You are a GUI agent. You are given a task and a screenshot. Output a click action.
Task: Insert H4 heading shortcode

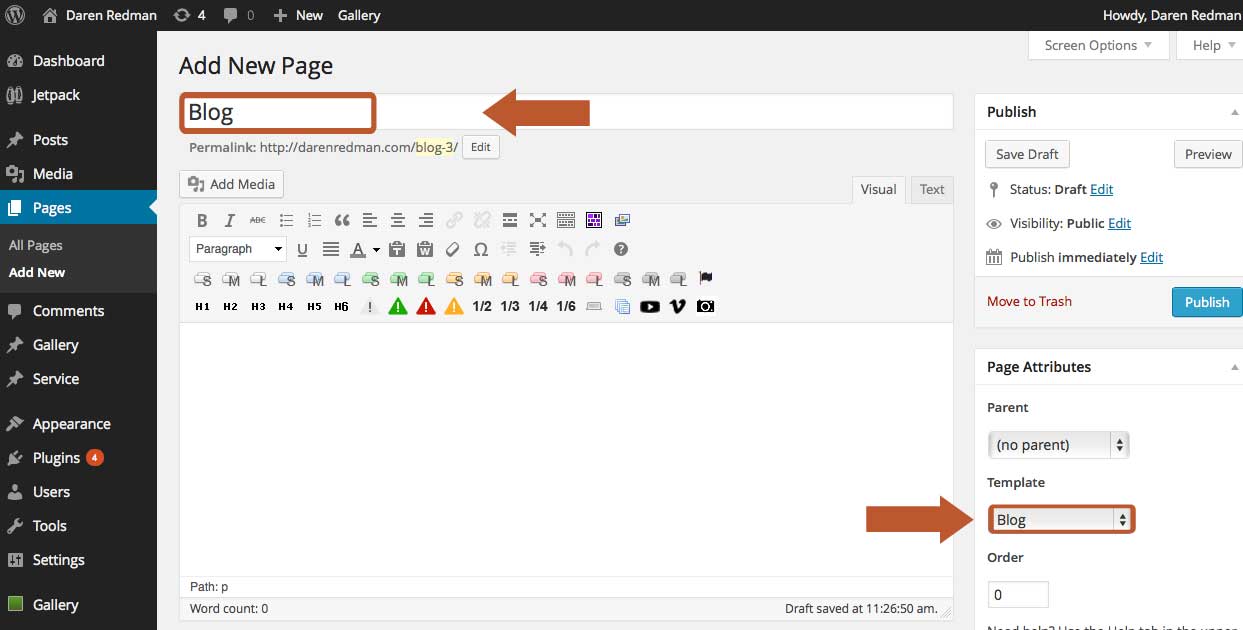pos(286,306)
